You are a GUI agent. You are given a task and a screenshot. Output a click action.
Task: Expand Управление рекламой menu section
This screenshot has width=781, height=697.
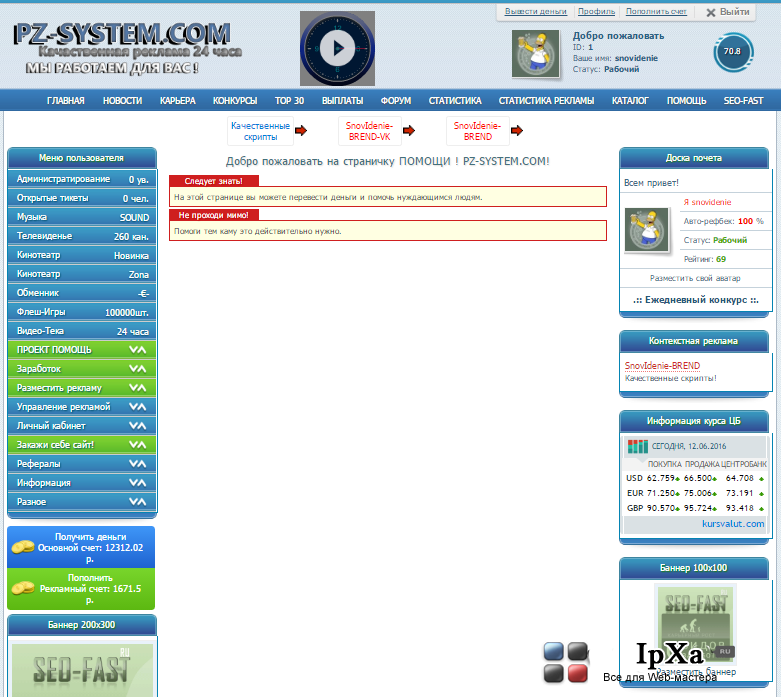click(x=82, y=407)
